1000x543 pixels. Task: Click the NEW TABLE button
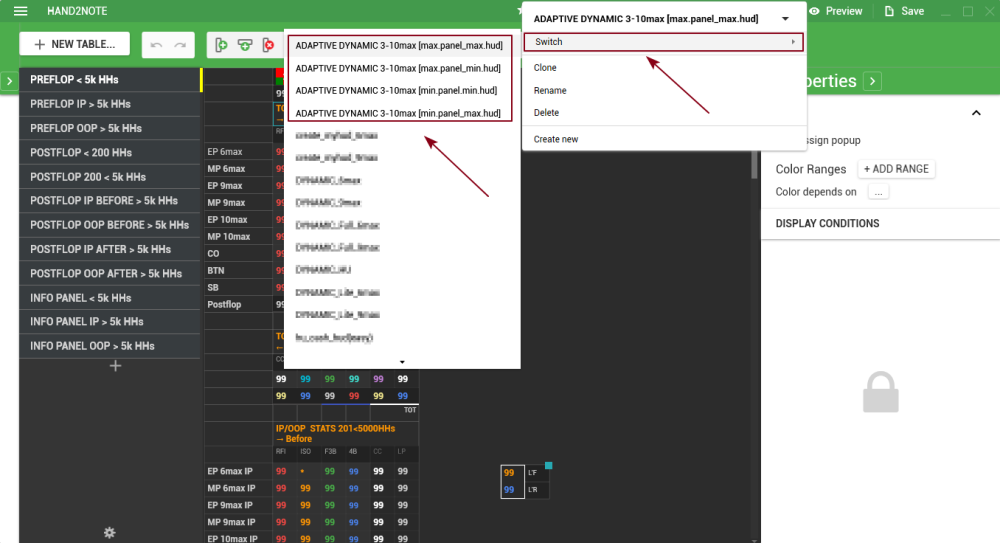click(x=75, y=44)
